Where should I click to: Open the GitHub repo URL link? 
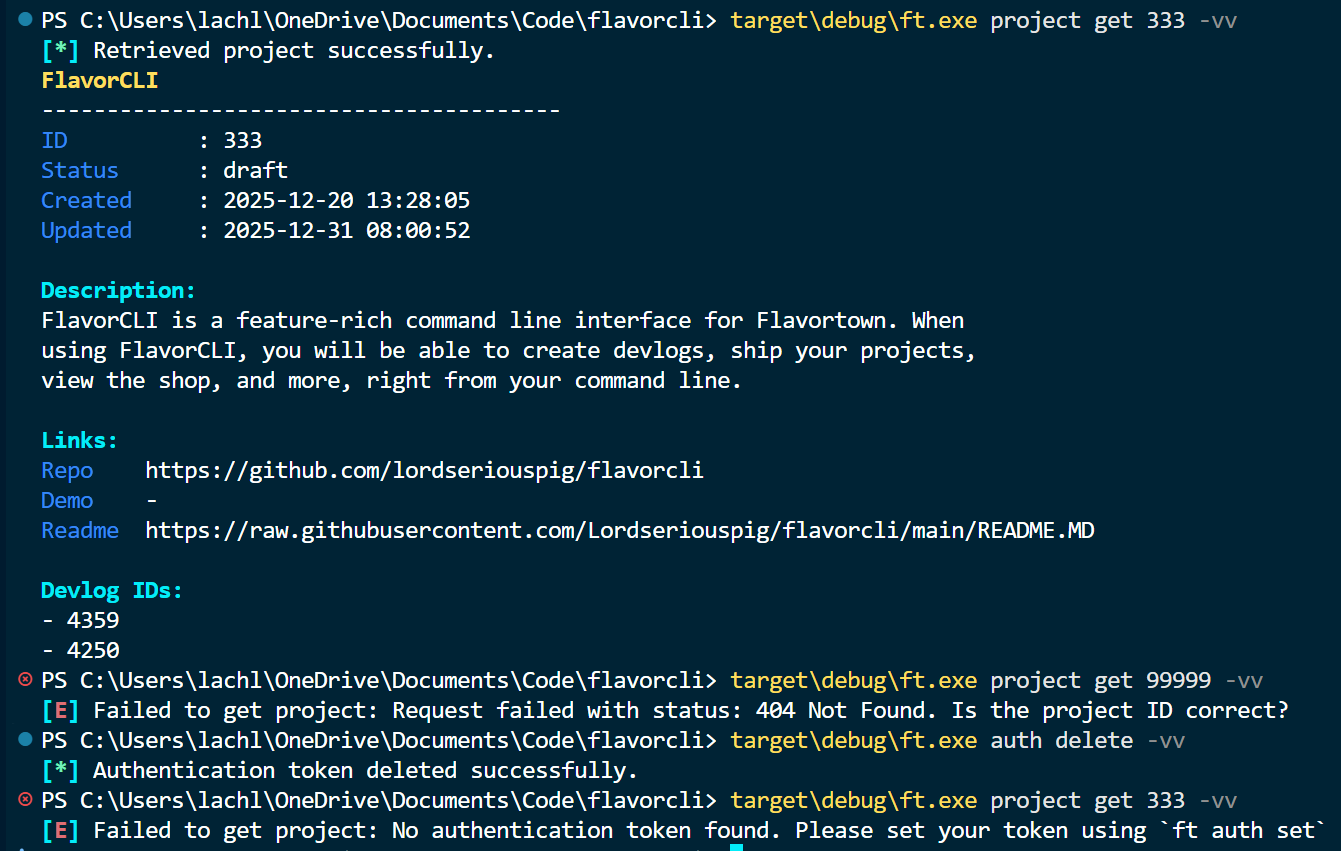point(424,471)
